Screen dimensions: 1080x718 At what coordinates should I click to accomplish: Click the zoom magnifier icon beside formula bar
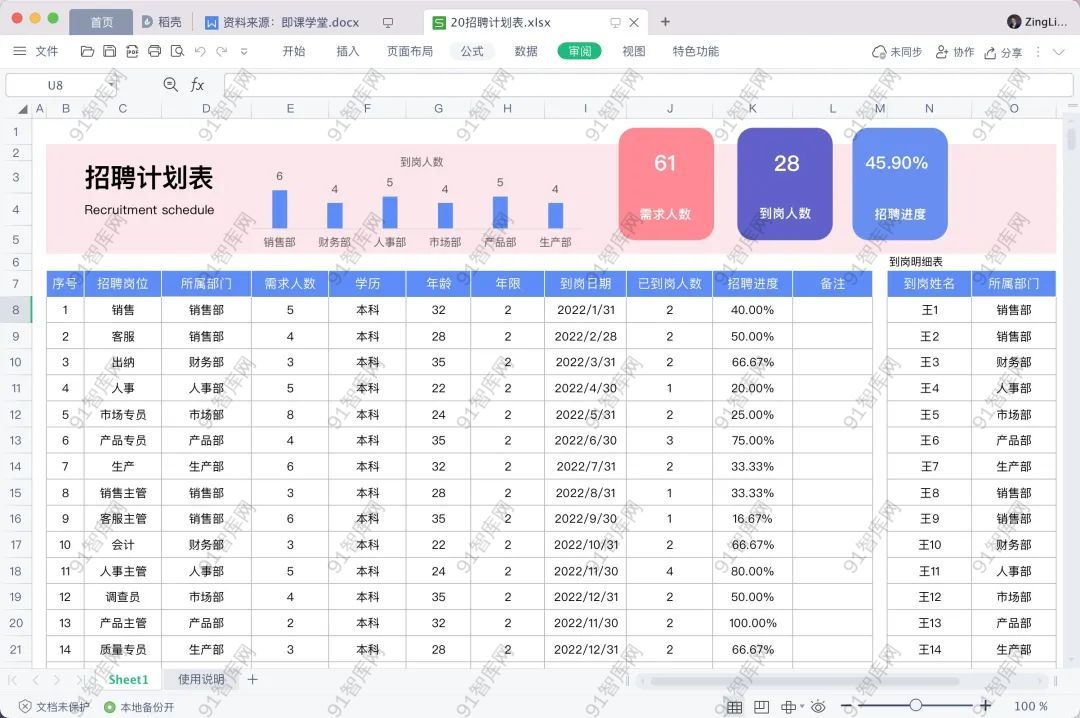(170, 85)
